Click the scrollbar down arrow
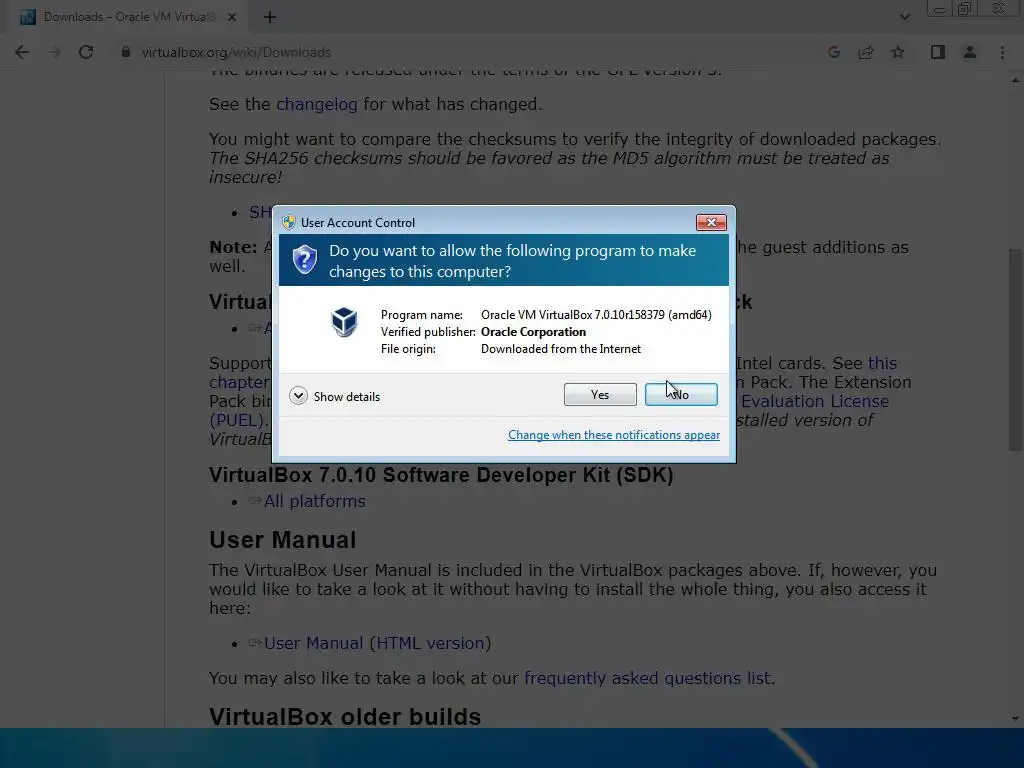 1016,719
